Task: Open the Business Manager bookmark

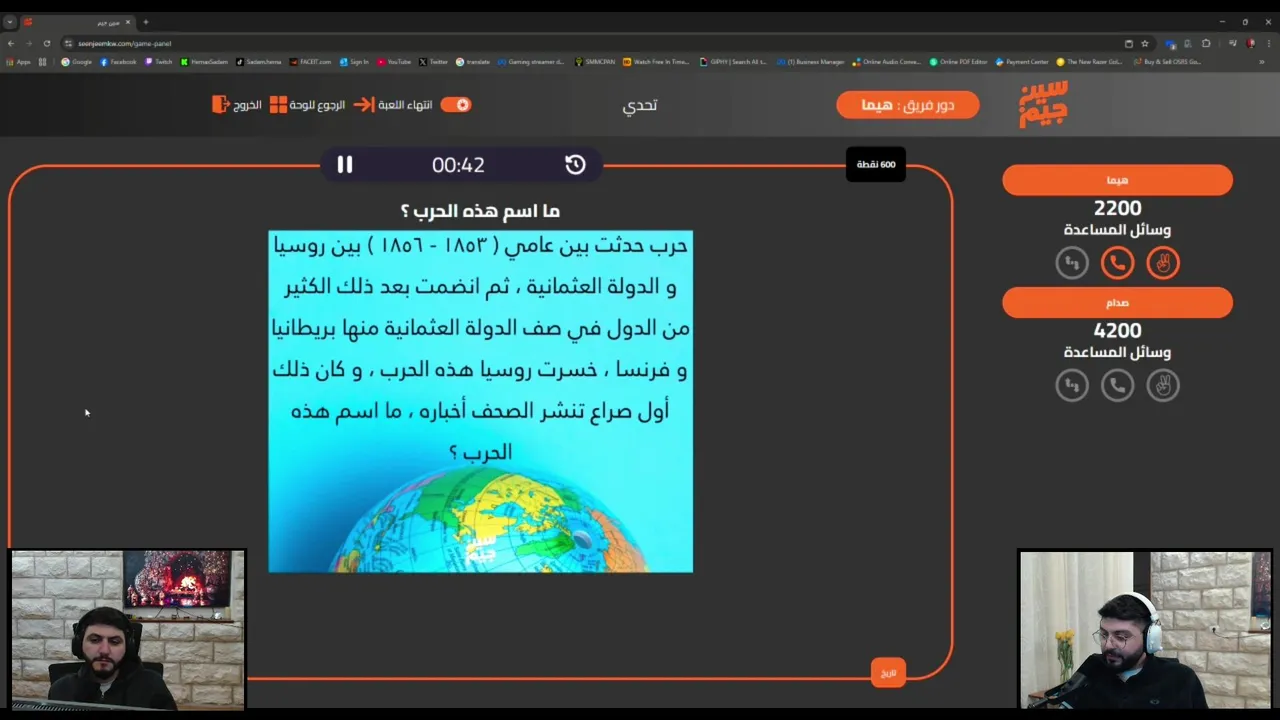Action: click(811, 62)
